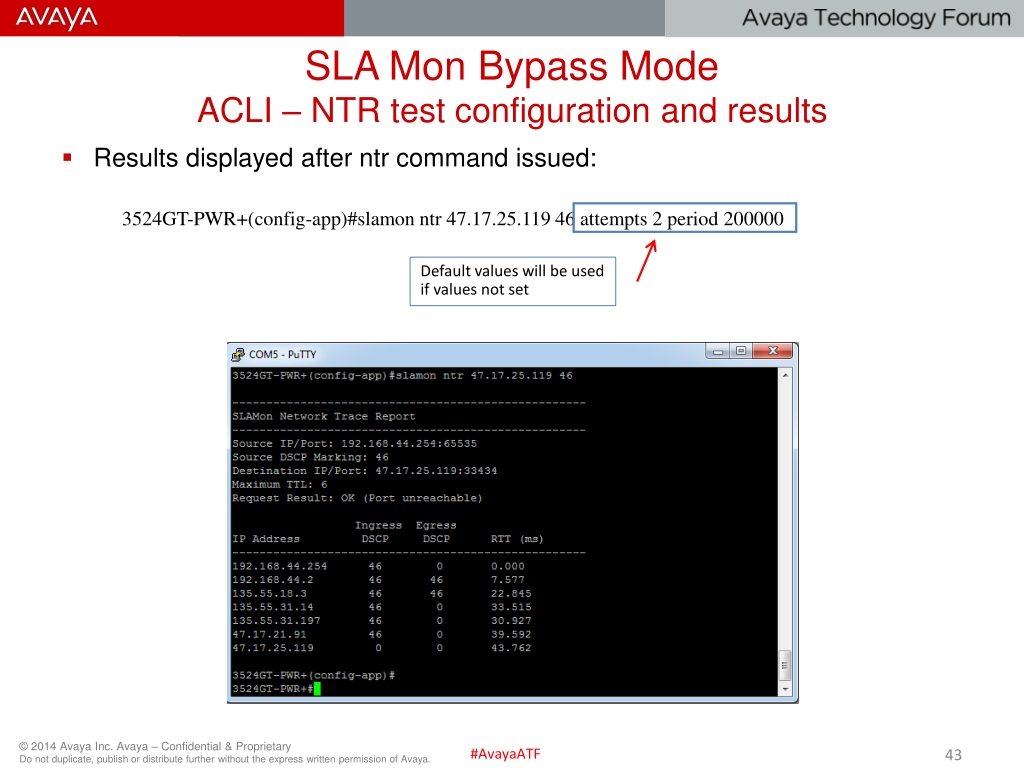Click the RTT value 22.845
The image size is (1024, 768).
pos(511,594)
